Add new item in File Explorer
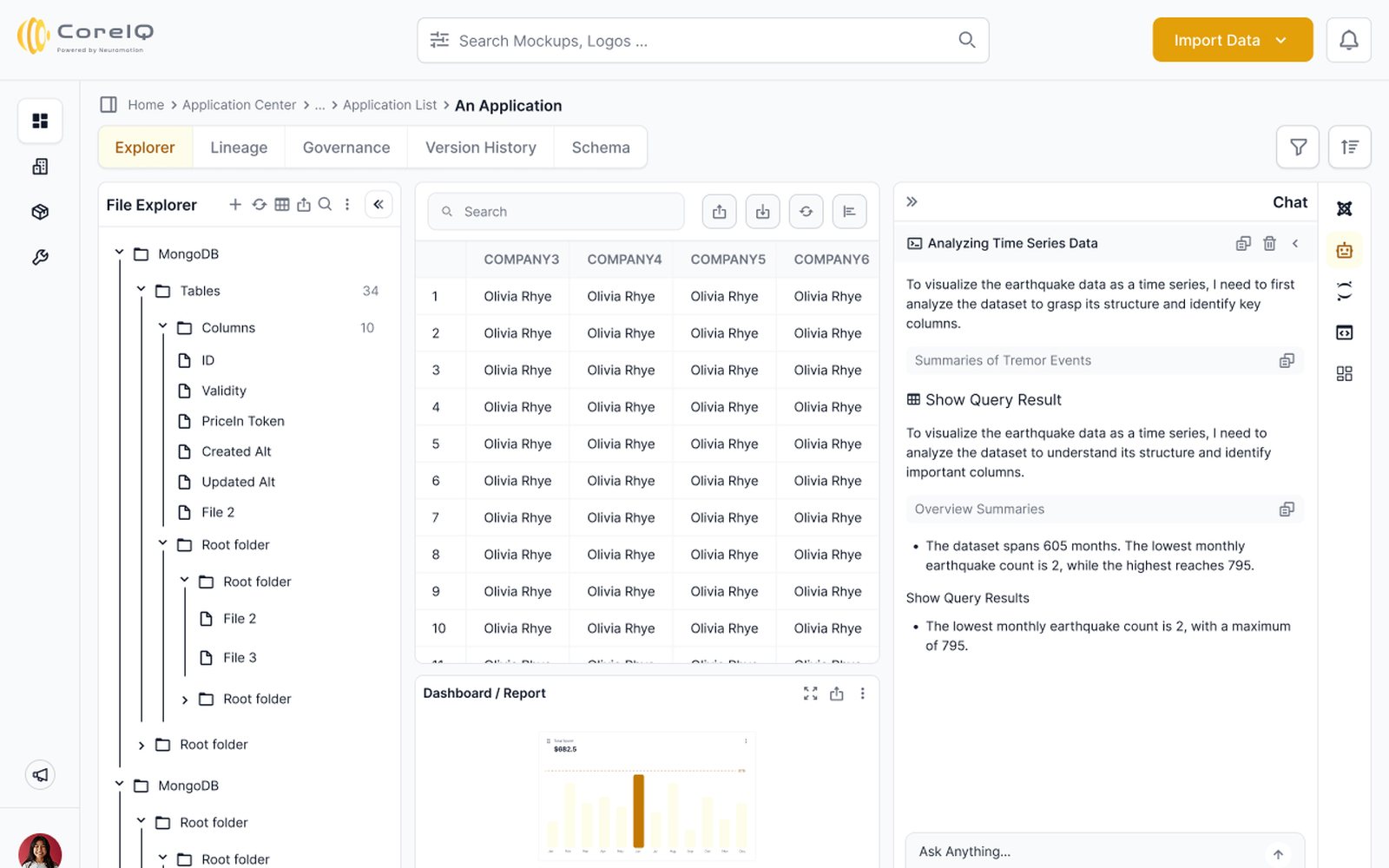 [x=235, y=205]
